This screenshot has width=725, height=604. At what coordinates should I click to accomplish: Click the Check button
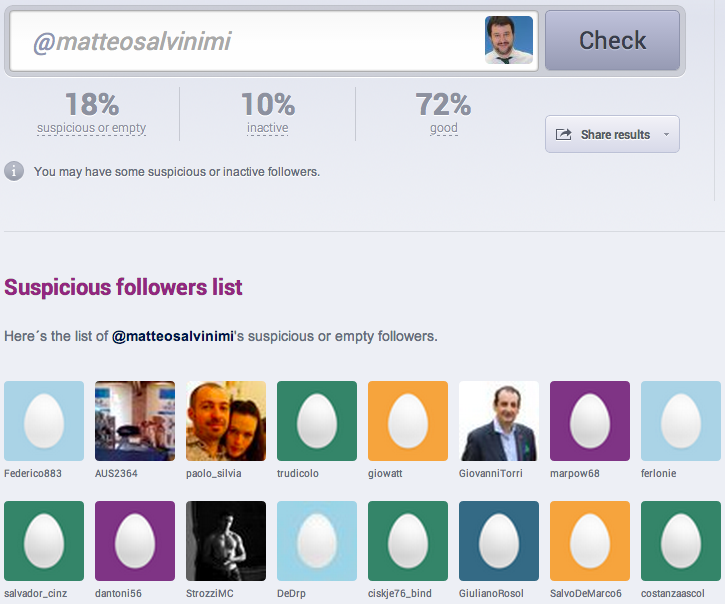(612, 41)
